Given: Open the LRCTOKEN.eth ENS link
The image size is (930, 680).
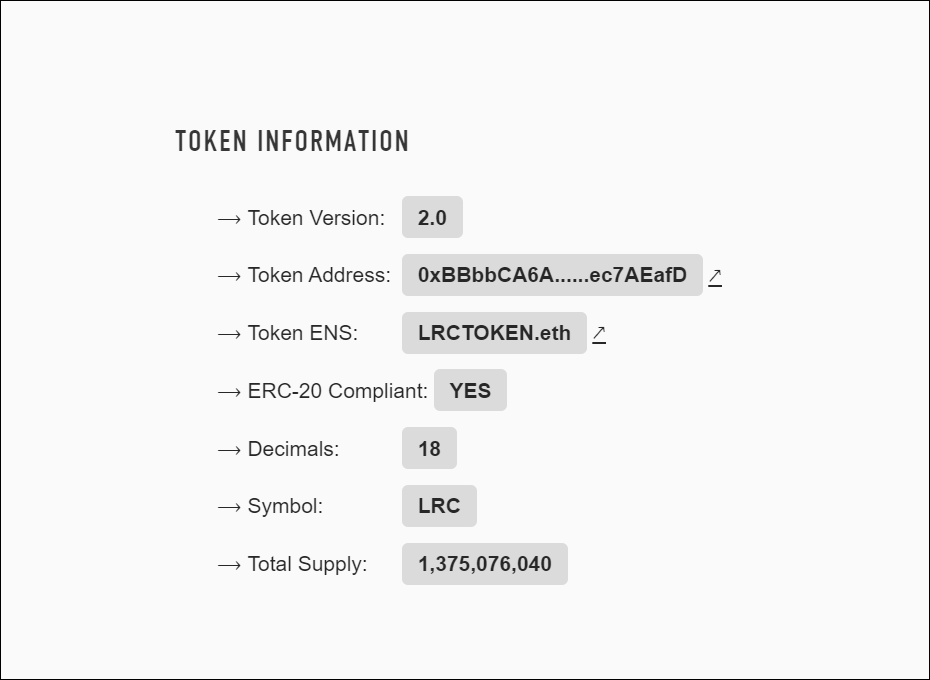Looking at the screenshot, I should pos(494,333).
